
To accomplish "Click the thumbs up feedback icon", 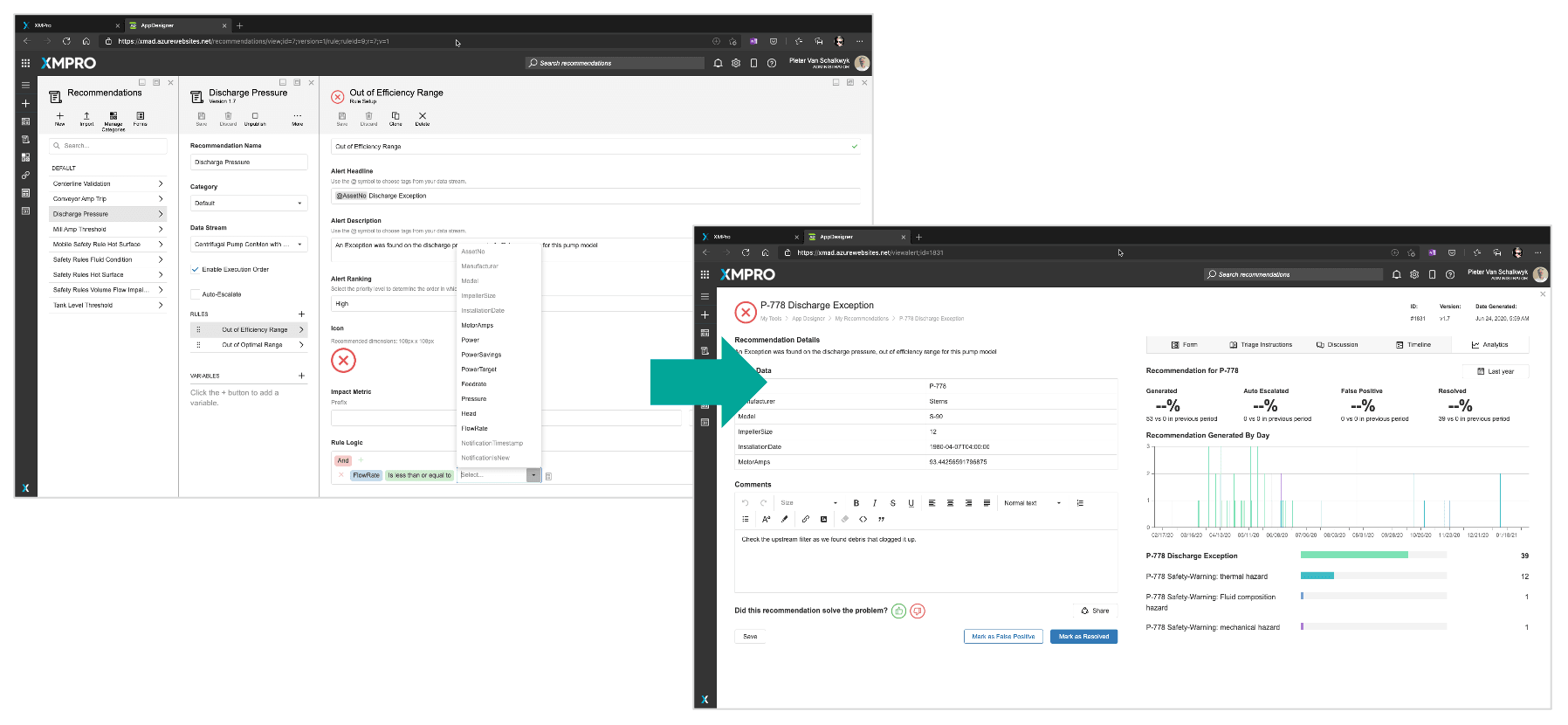I will 898,611.
